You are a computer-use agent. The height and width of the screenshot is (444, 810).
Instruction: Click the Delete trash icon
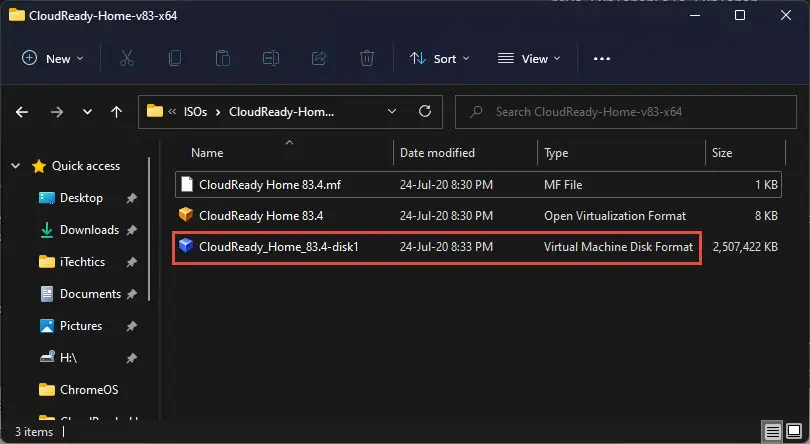click(367, 58)
